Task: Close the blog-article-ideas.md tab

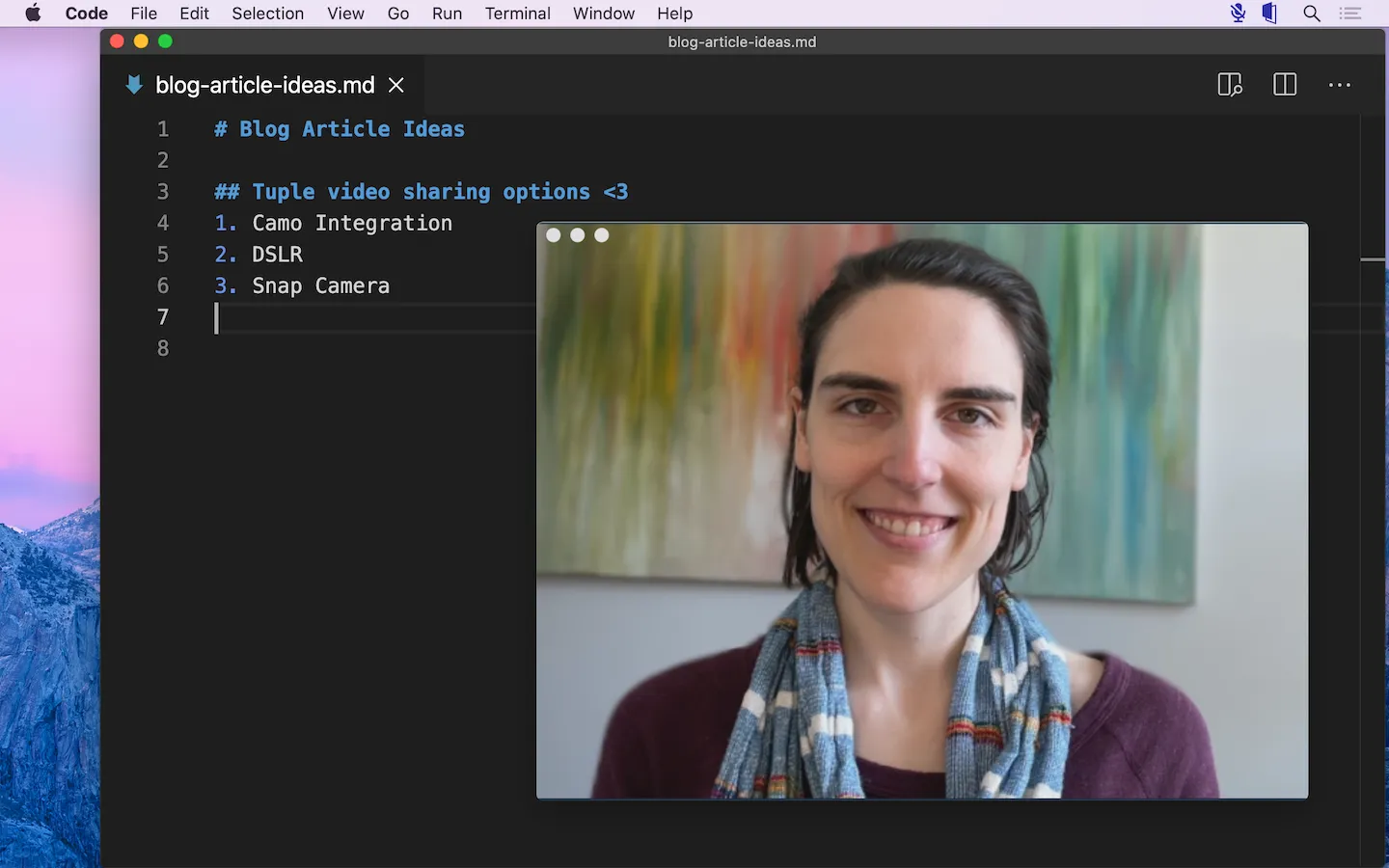Action: [395, 85]
